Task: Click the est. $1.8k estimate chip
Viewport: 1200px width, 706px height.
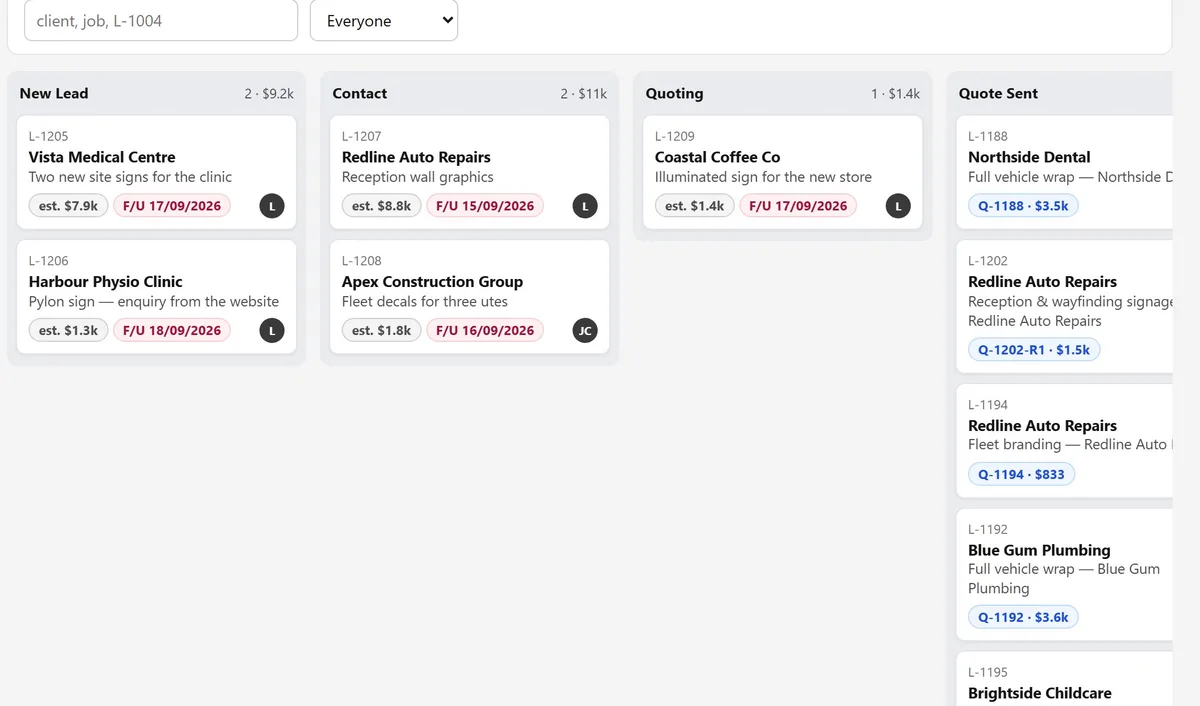Action: [381, 330]
